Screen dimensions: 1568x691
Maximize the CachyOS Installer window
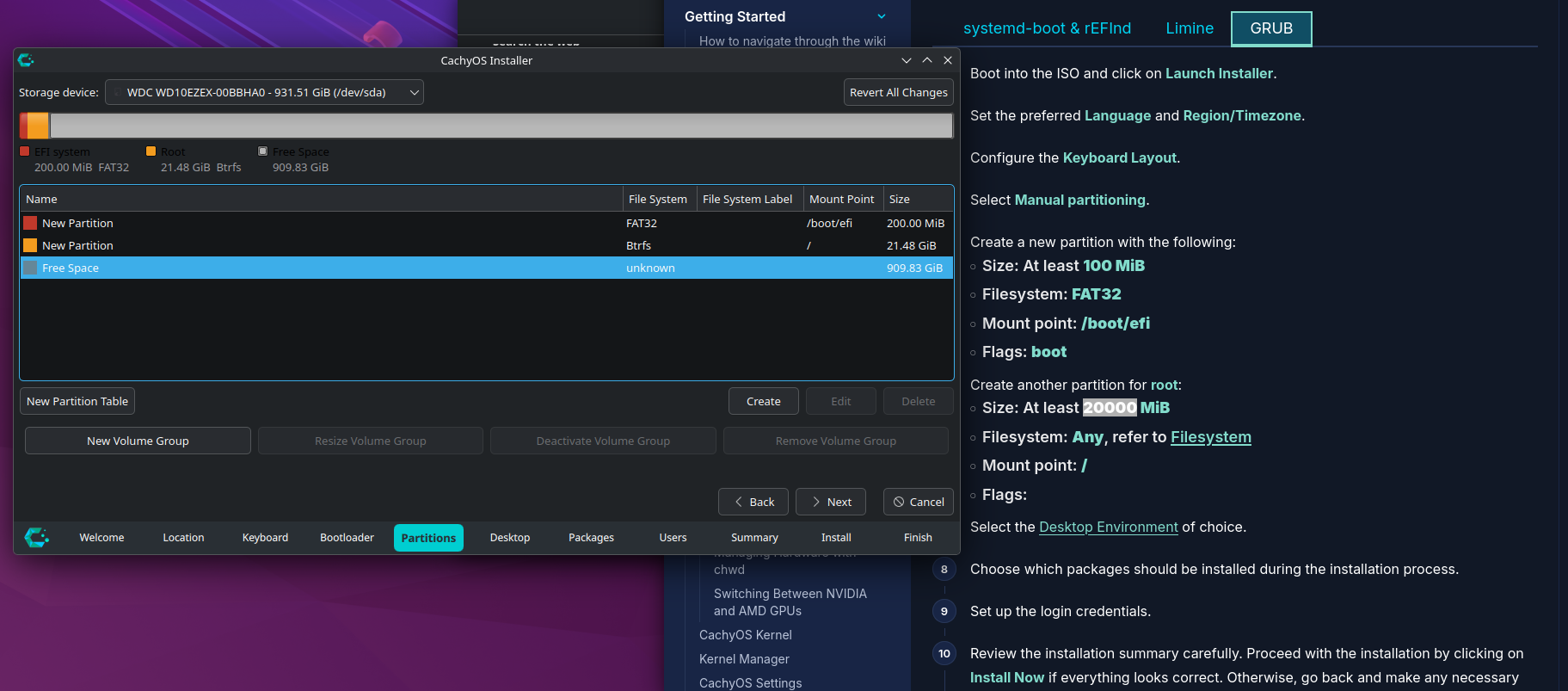pos(927,60)
